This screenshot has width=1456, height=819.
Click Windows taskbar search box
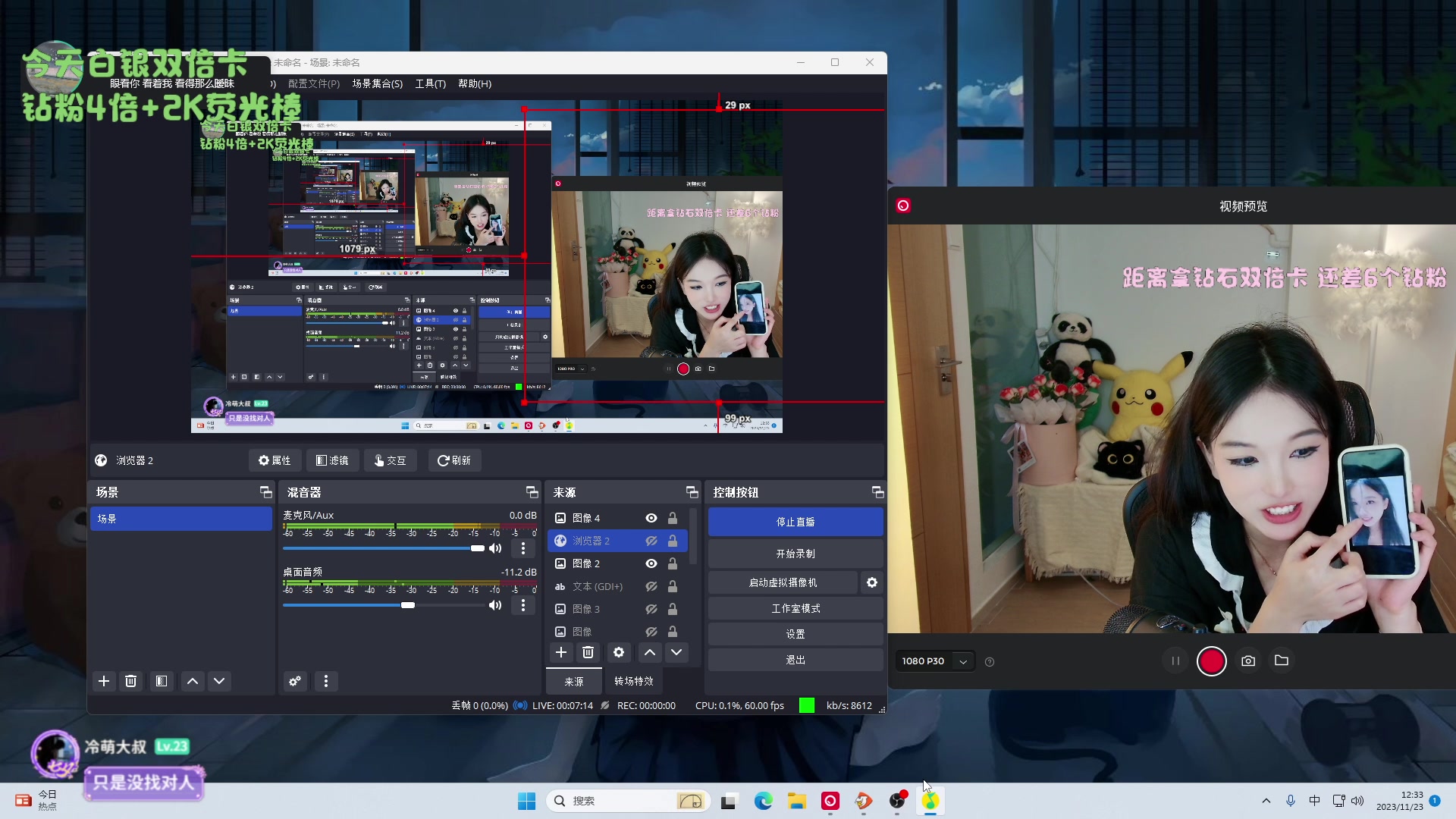(628, 801)
